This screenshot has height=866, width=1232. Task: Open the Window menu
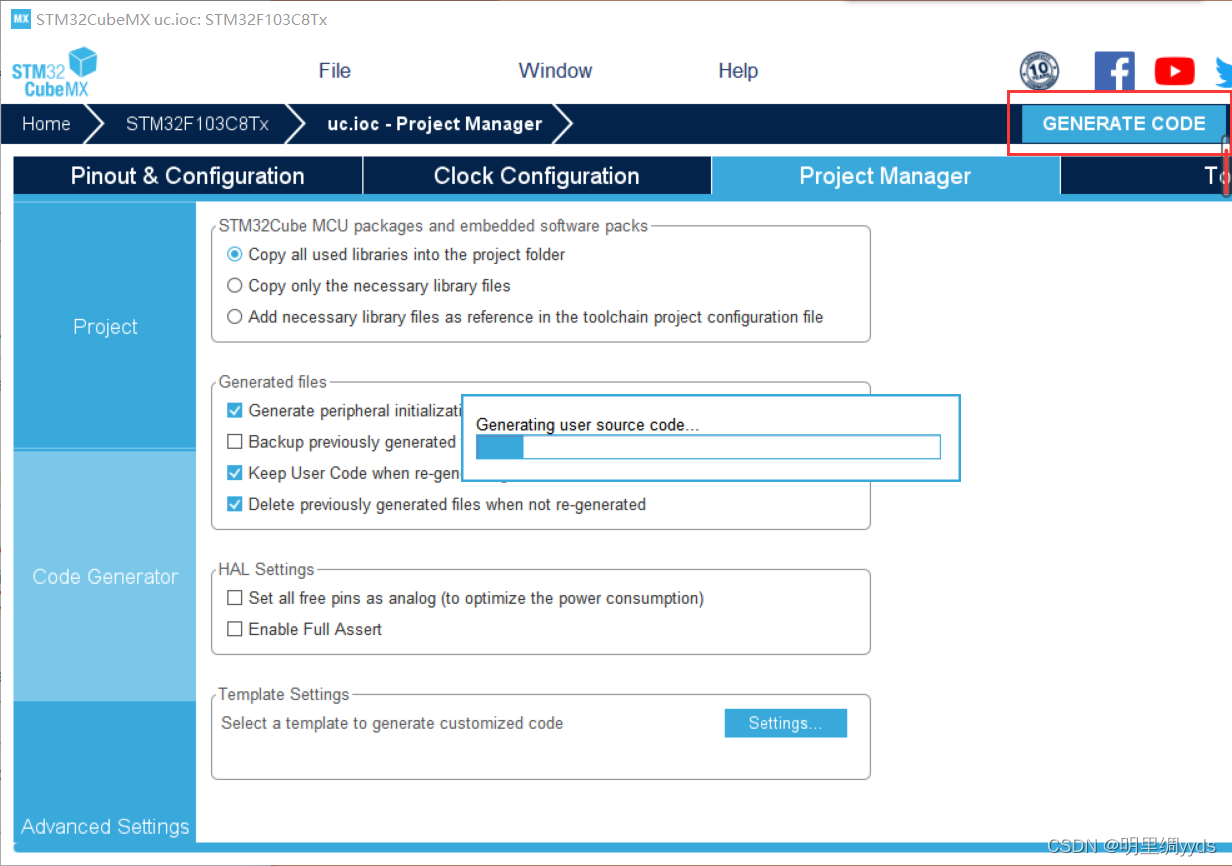coord(555,71)
